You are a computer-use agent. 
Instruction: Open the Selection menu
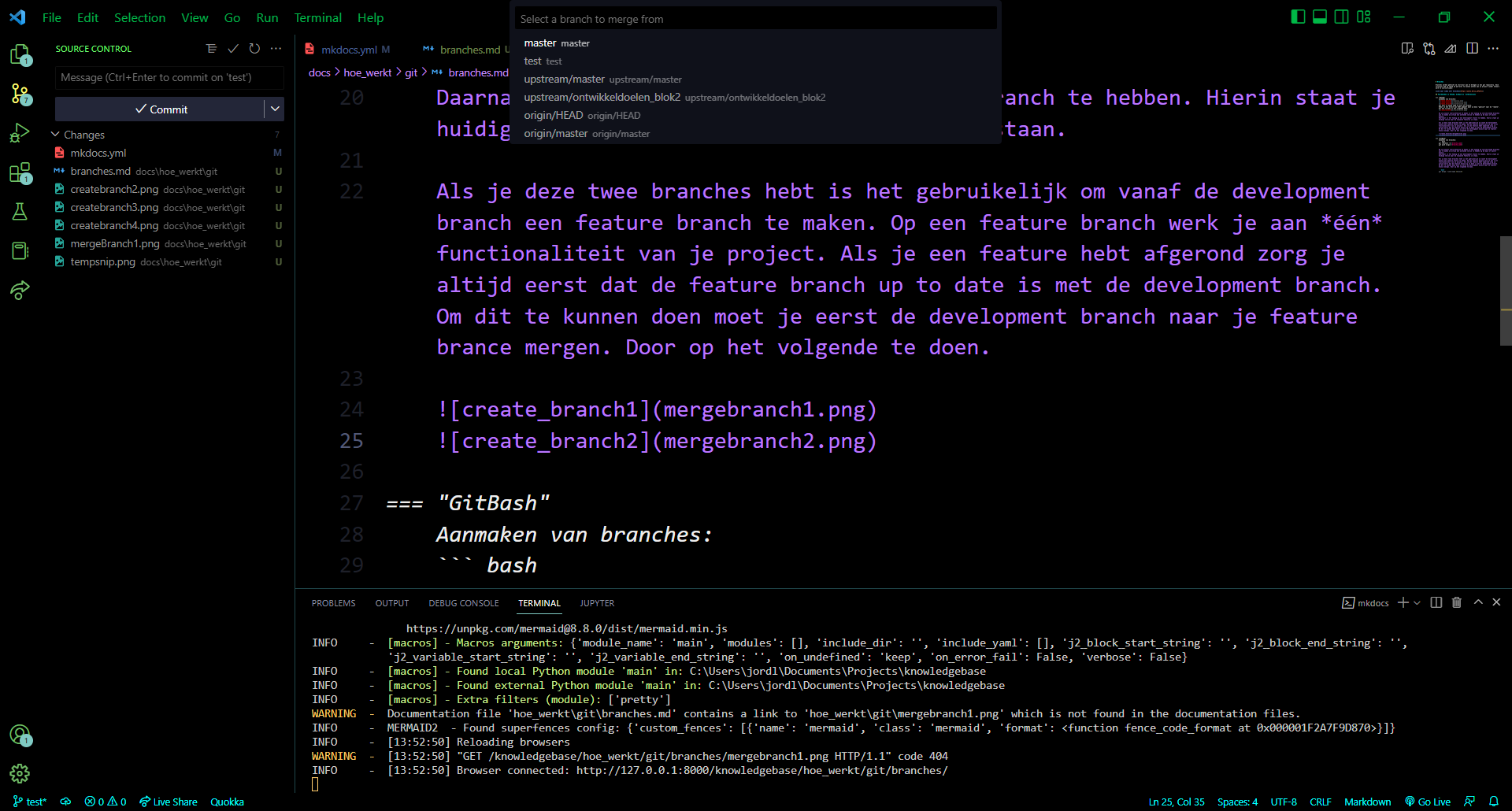pyautogui.click(x=139, y=17)
